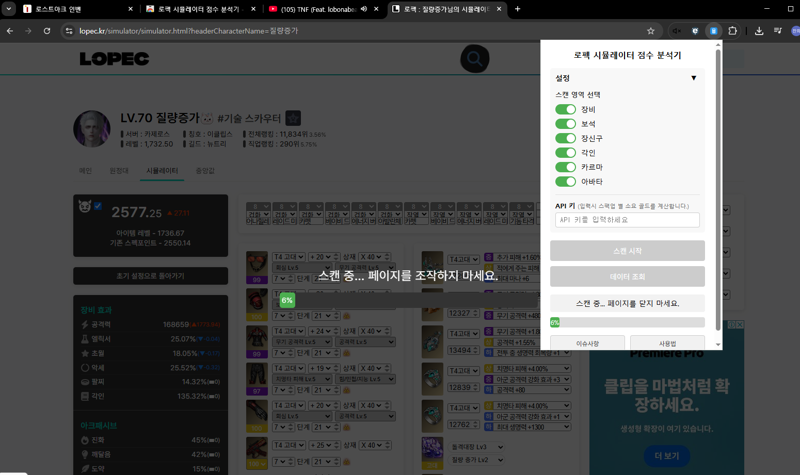Click the shield extension icon in toolbar
800x475 pixels.
click(695, 31)
